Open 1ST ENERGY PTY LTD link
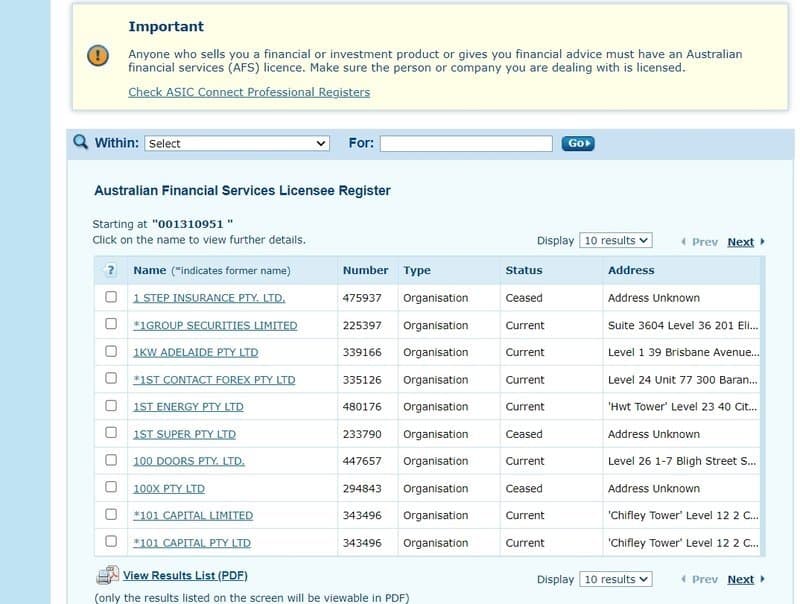800x604 pixels. [x=188, y=407]
